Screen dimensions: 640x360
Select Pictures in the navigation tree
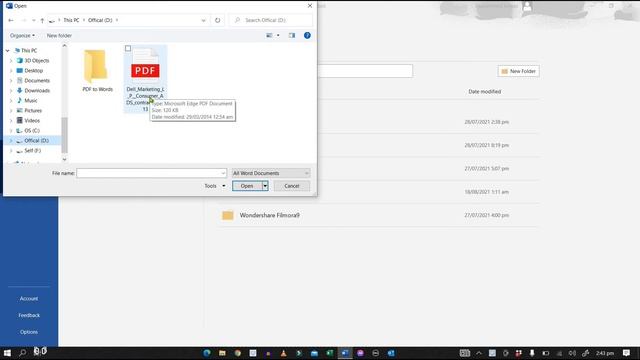point(33,111)
